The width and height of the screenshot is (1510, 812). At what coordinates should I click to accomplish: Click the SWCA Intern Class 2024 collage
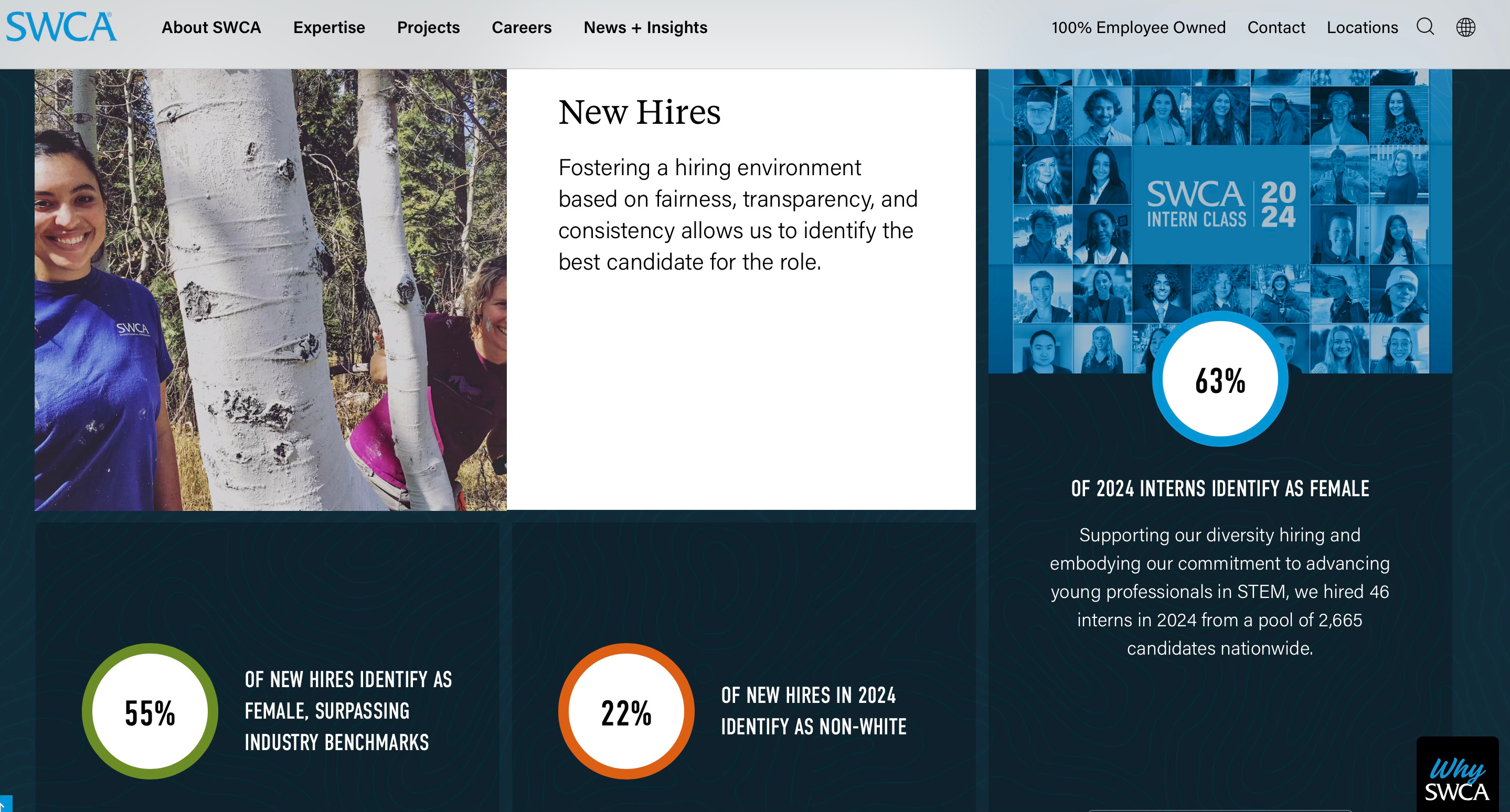pos(1220,205)
